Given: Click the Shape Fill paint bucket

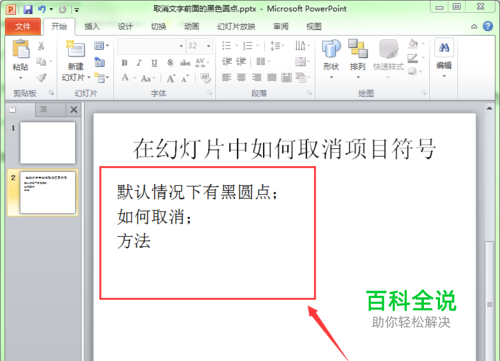Looking at the screenshot, I should coord(413,44).
